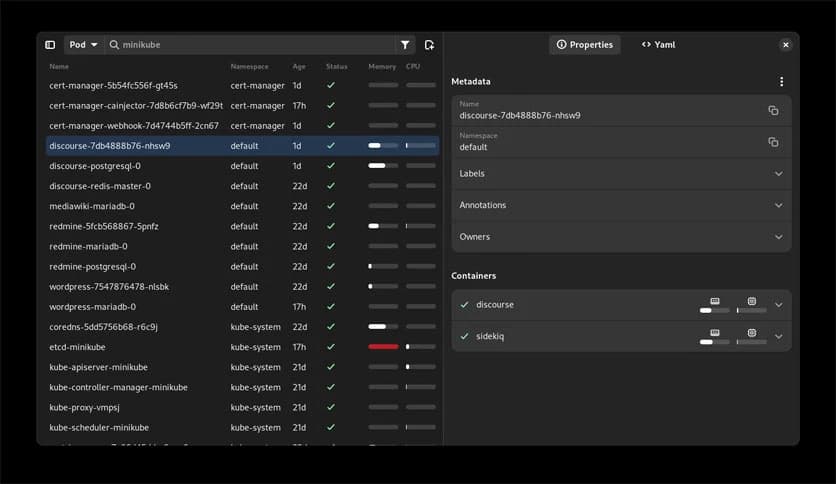The width and height of the screenshot is (836, 484).
Task: Switch to the Yaml tab
Action: 658,45
